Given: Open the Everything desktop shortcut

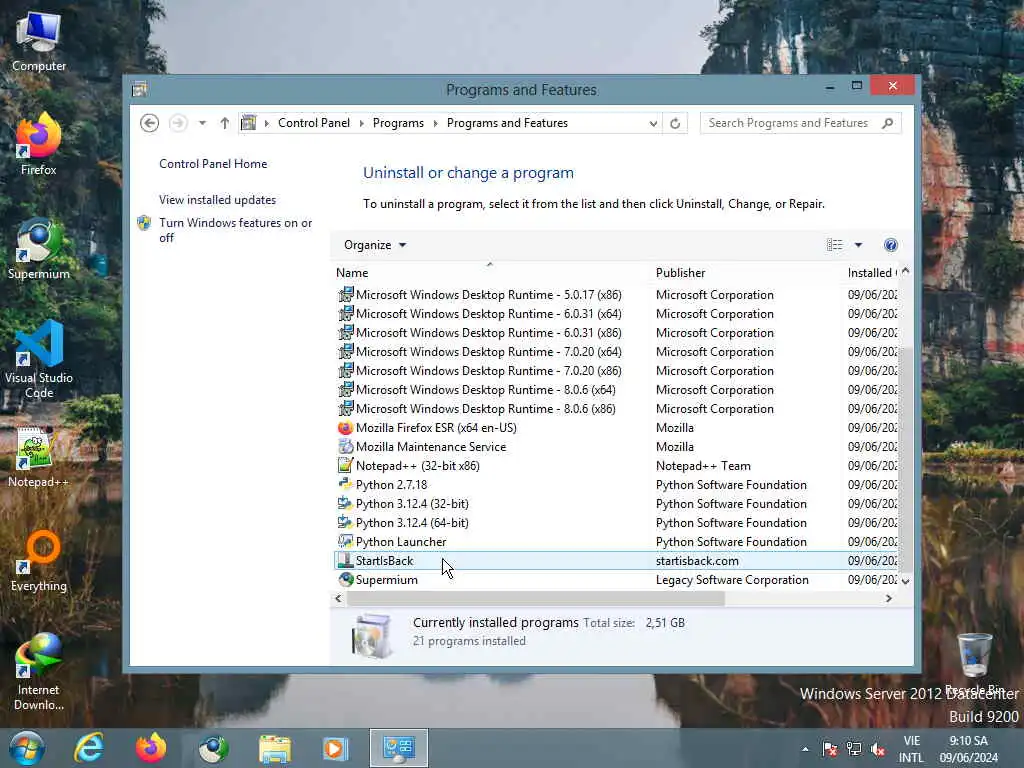Looking at the screenshot, I should pyautogui.click(x=39, y=561).
